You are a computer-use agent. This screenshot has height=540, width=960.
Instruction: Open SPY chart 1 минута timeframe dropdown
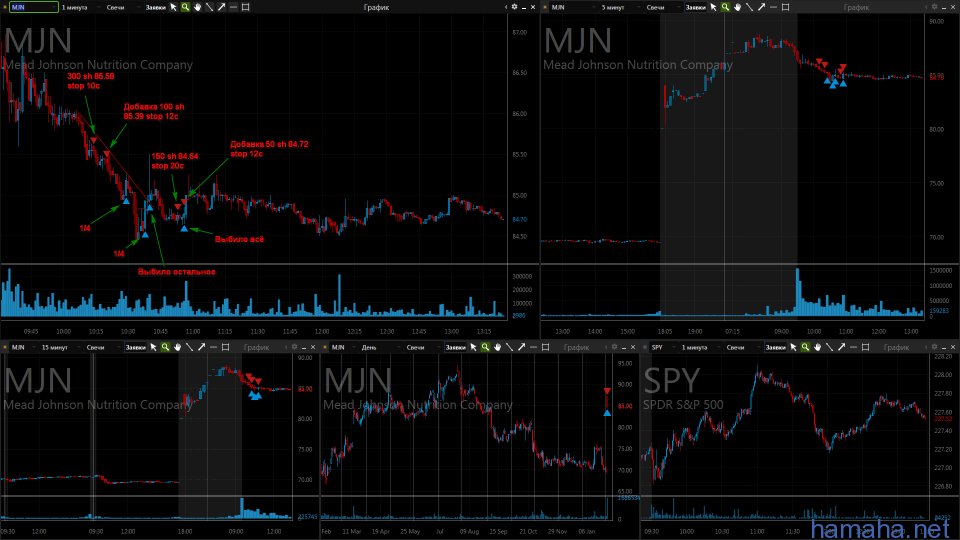tap(700, 347)
